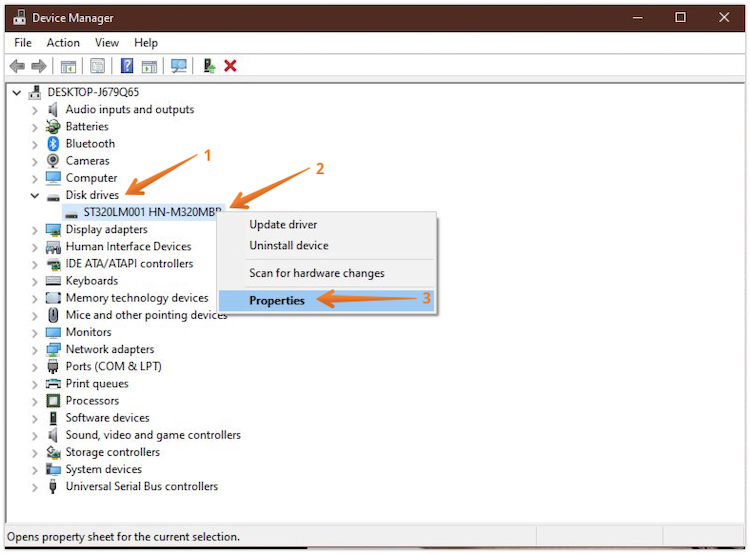Expand the Memory technology devices category
The height and width of the screenshot is (554, 750).
click(34, 299)
